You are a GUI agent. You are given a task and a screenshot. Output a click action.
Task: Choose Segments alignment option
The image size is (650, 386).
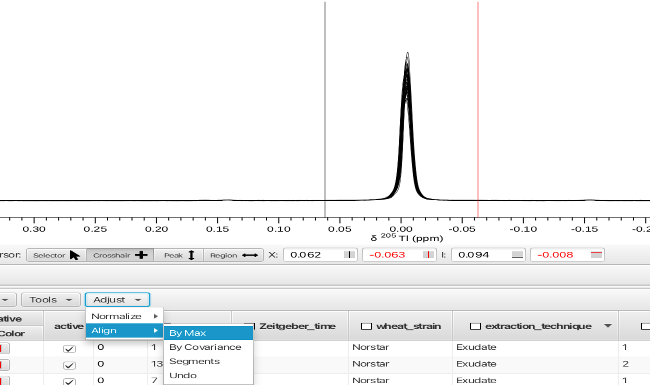pos(209,361)
